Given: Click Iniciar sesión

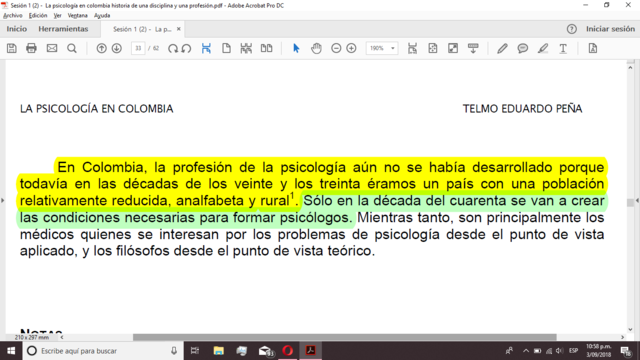Looking at the screenshot, I should click(x=610, y=29).
